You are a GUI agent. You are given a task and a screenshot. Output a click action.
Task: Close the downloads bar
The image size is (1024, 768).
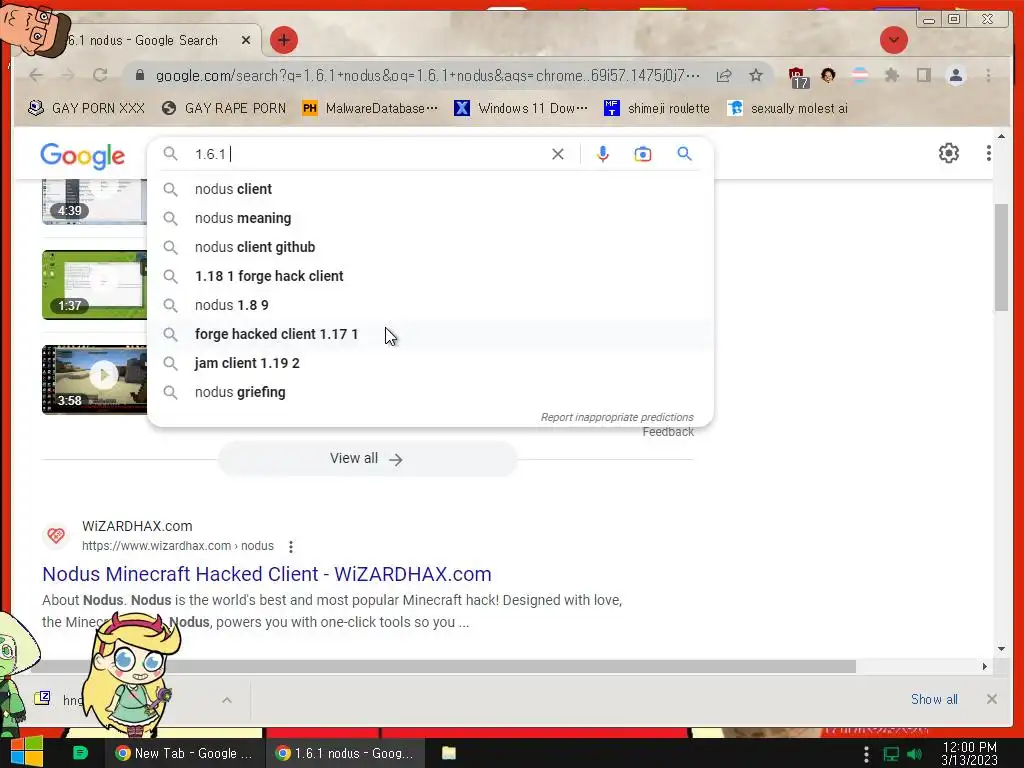(x=991, y=699)
